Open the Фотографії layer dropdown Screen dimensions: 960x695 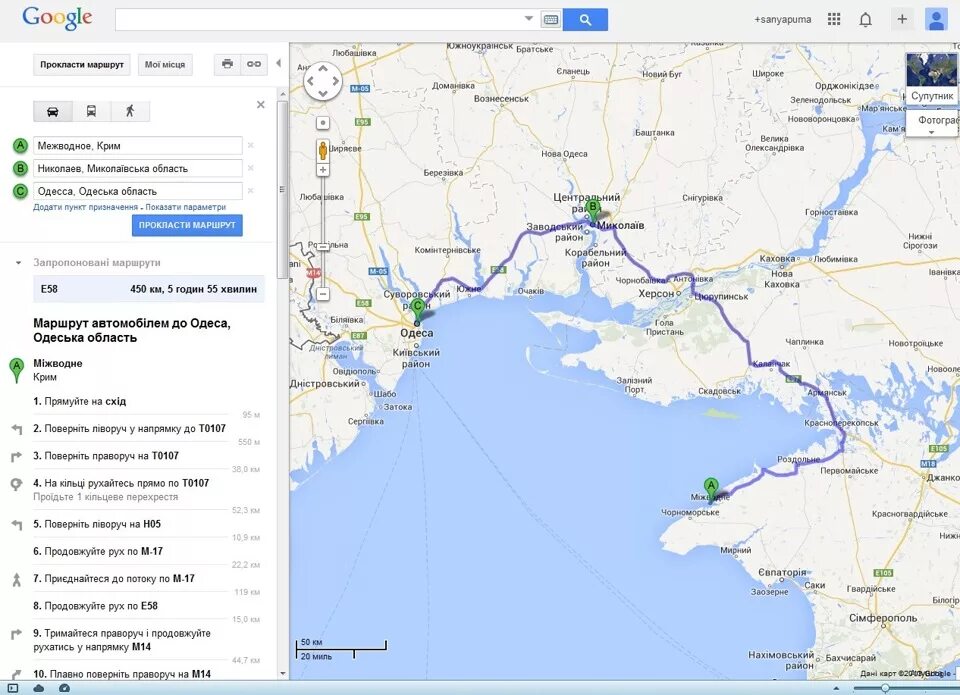(932, 124)
